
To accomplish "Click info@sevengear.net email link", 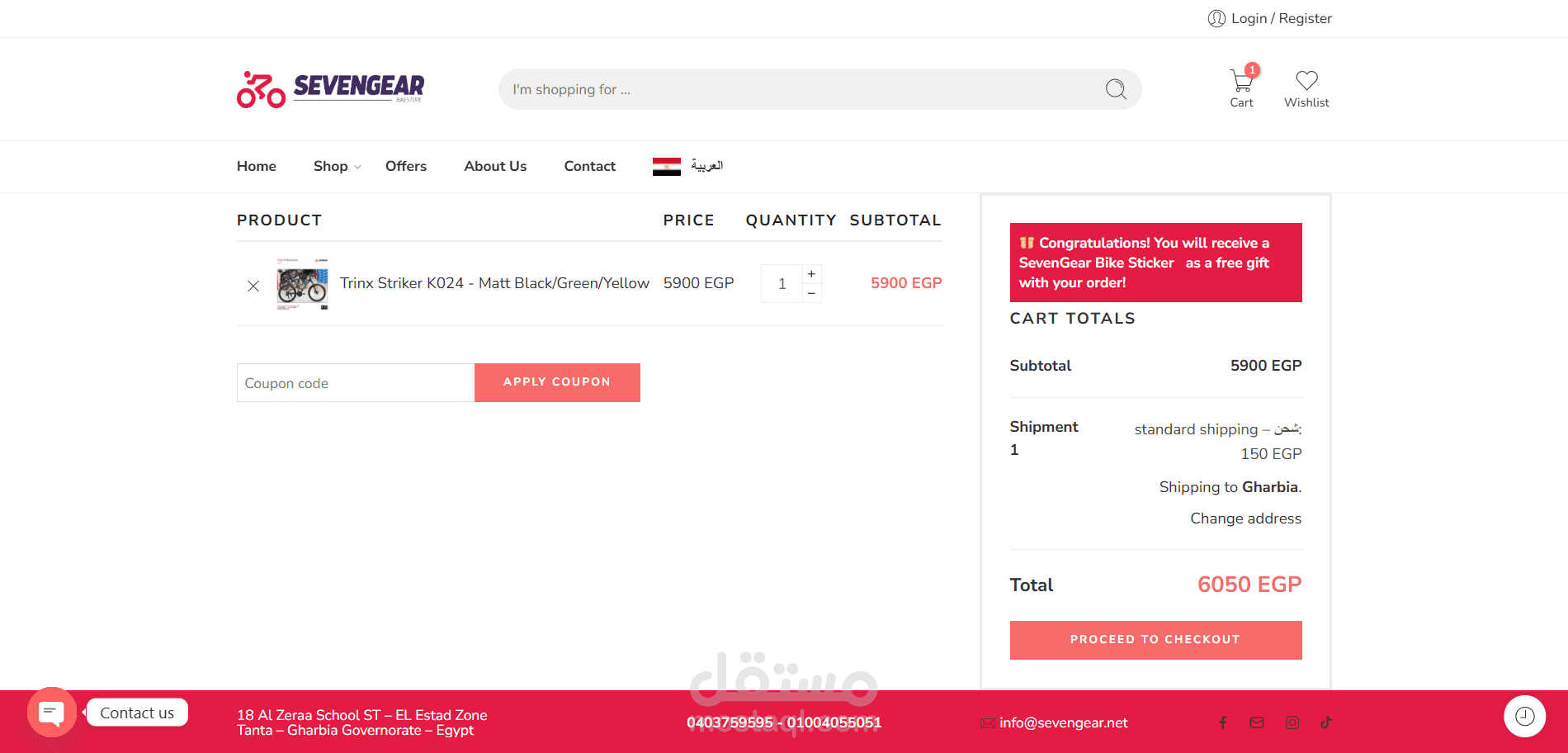I will pos(1063,723).
